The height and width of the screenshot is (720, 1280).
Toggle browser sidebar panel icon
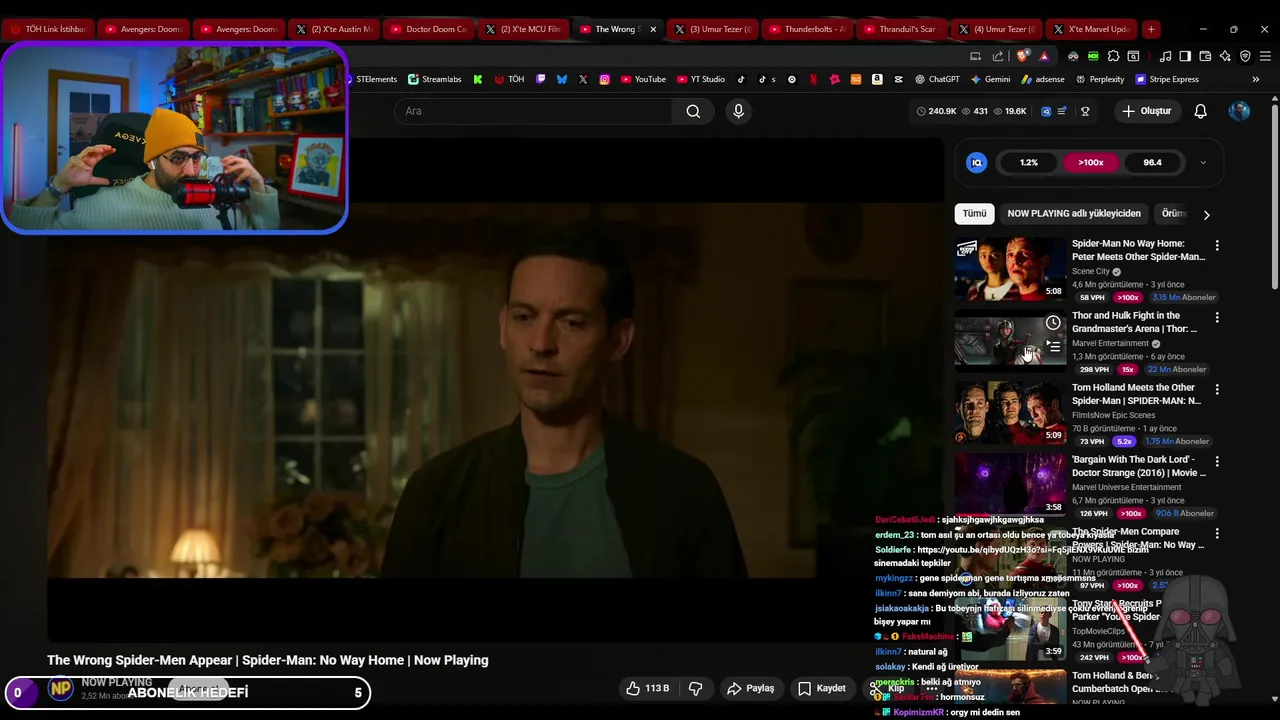pyautogui.click(x=1185, y=56)
